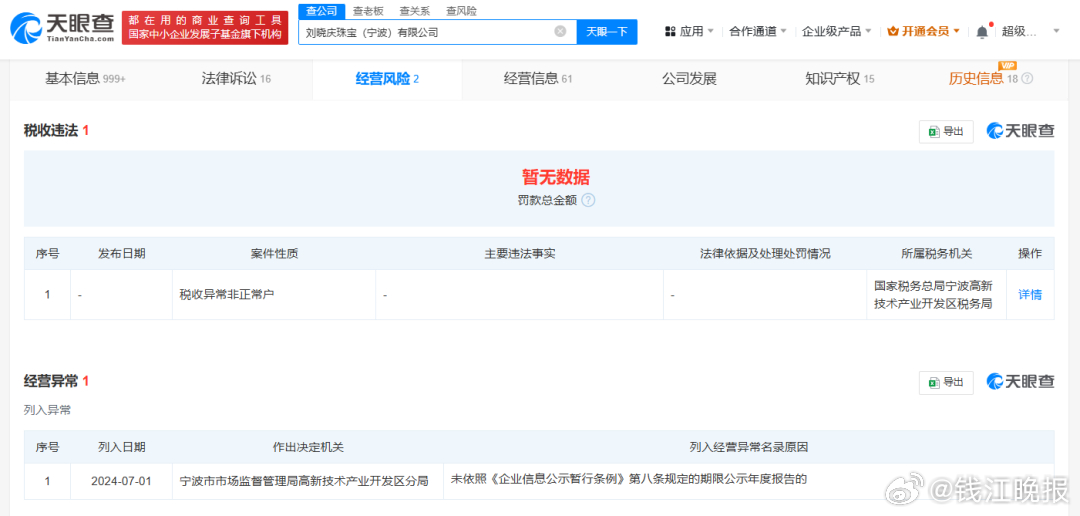Switch to 法律诉讼 16 tab
This screenshot has height=516, width=1080.
[x=236, y=79]
